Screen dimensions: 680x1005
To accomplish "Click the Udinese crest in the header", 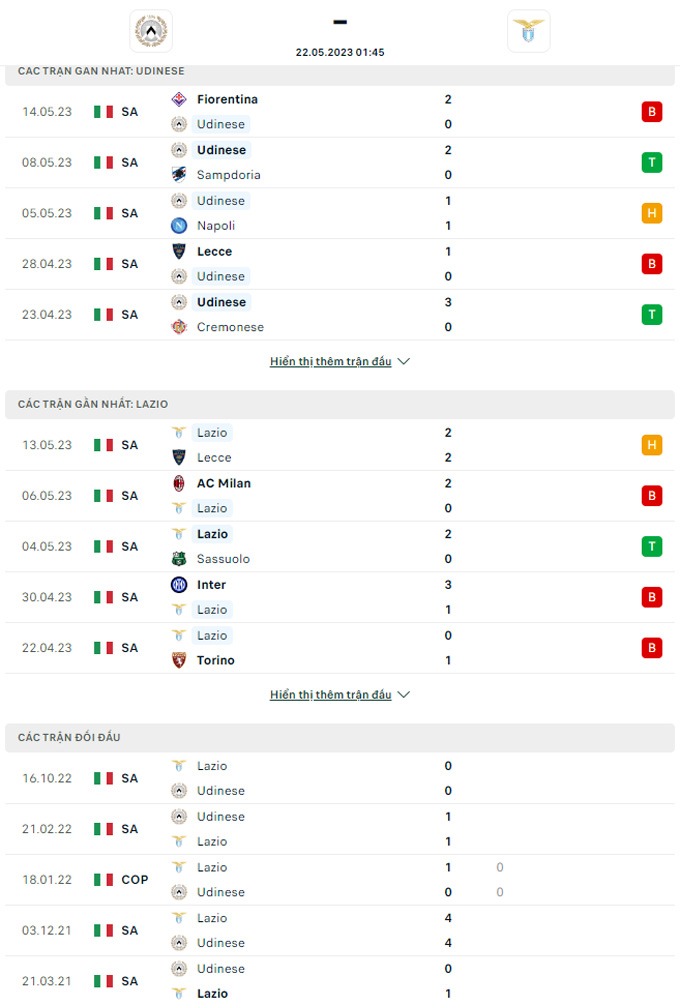I will coord(151,31).
